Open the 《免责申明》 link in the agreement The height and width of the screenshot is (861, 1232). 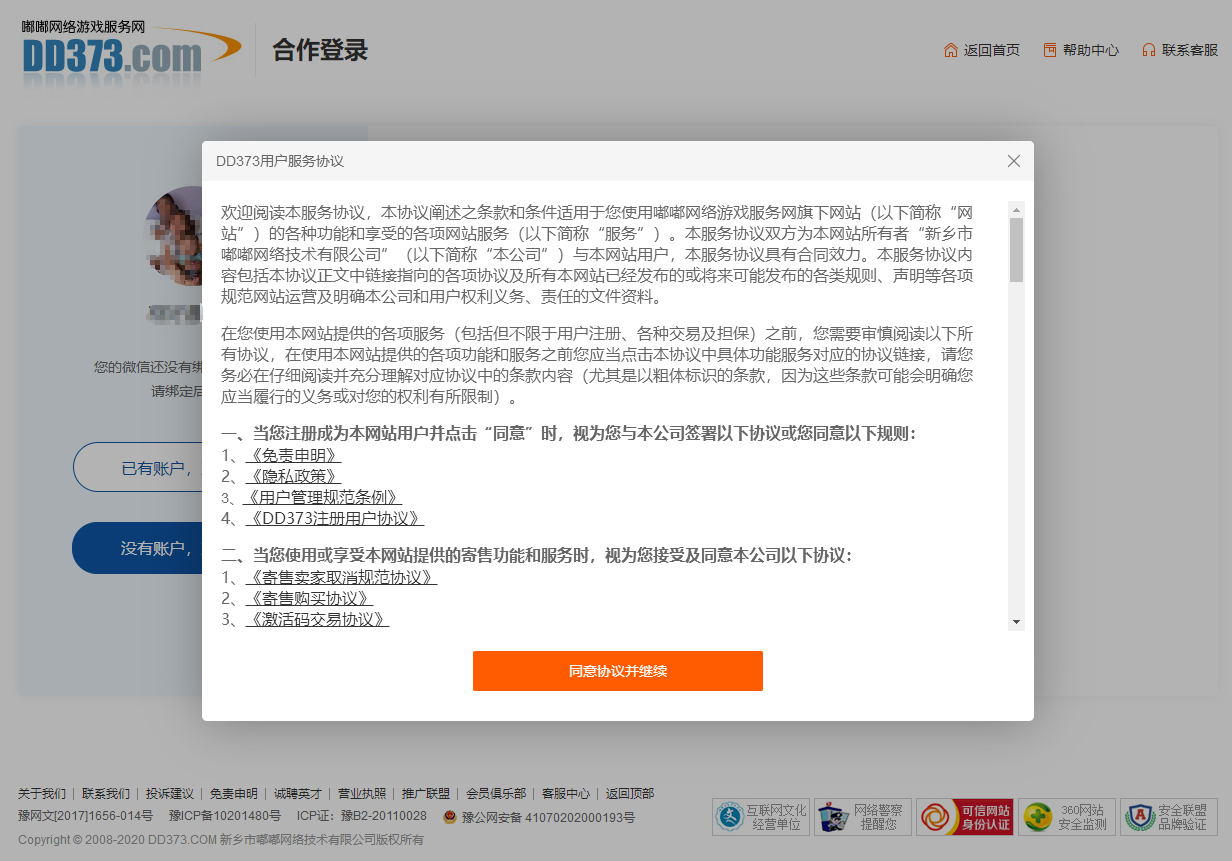click(293, 455)
